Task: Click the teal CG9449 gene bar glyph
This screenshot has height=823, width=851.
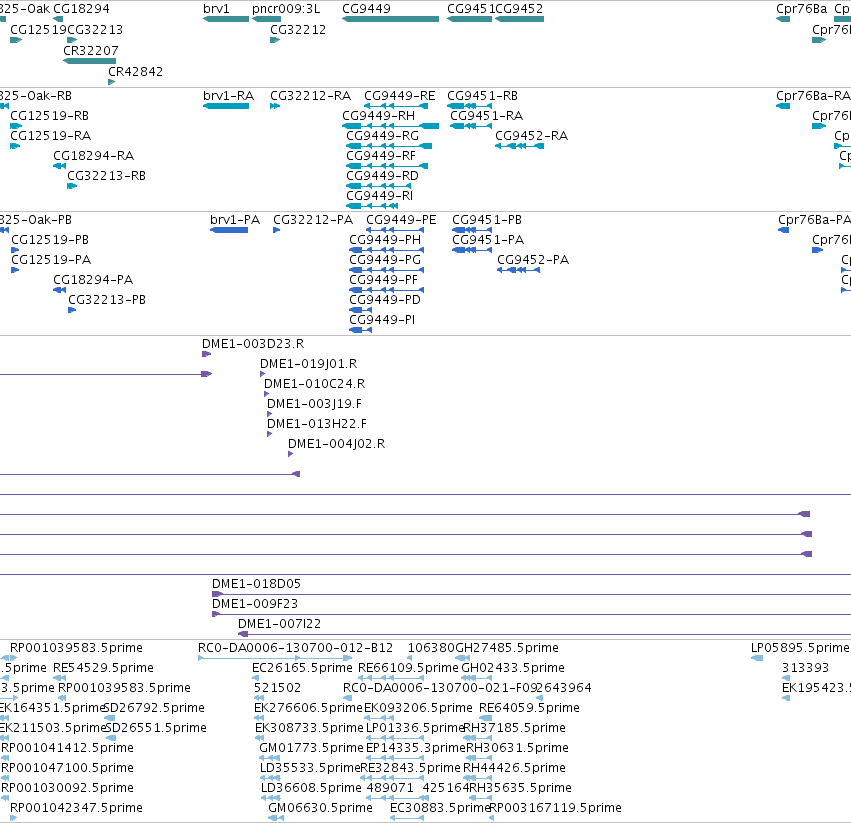Action: 390,19
